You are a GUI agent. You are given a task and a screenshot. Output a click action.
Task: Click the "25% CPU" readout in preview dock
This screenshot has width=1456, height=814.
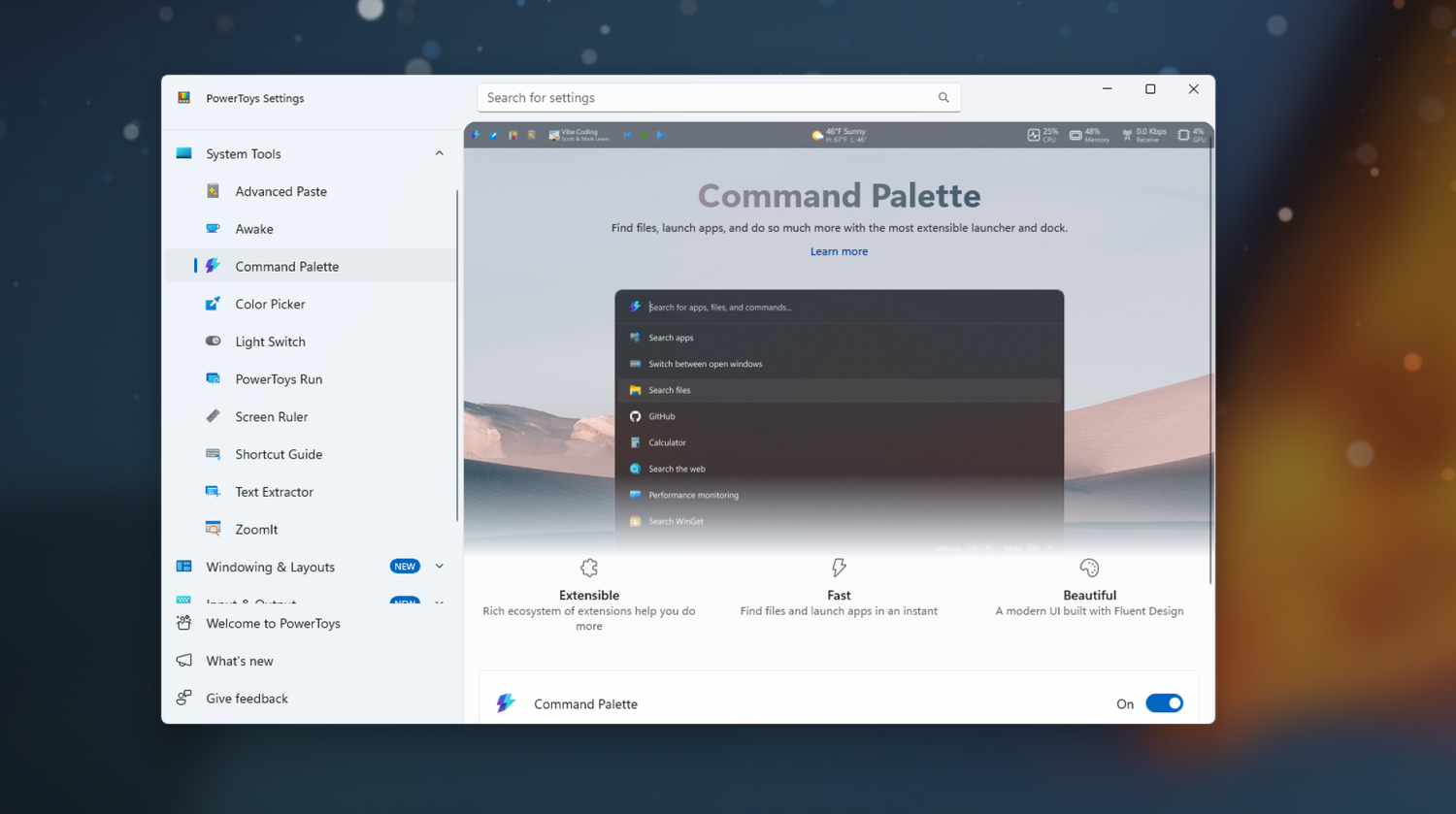[x=1042, y=135]
